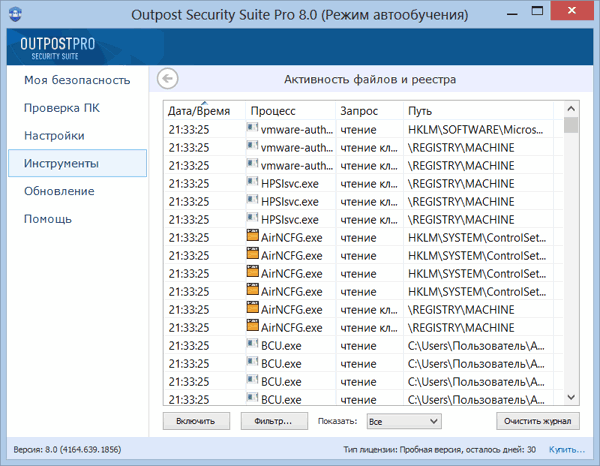Follow the Купить... link
This screenshot has height=466, width=600.
tap(566, 450)
